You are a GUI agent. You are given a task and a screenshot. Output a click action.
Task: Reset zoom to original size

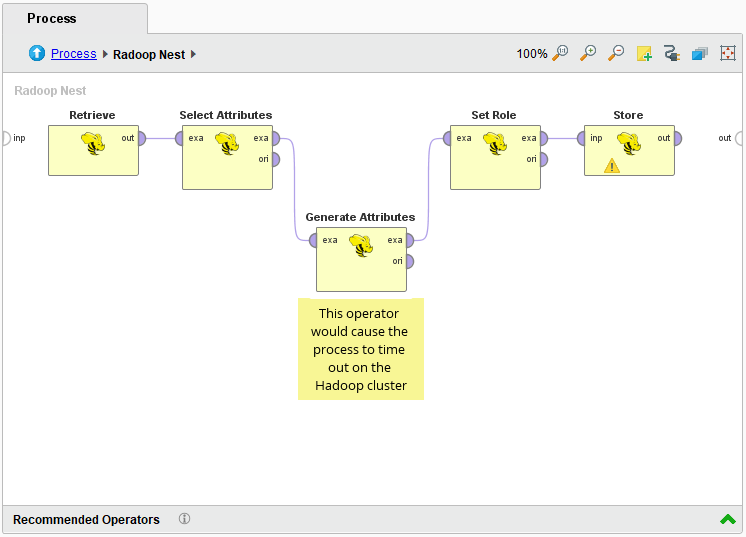tap(560, 53)
